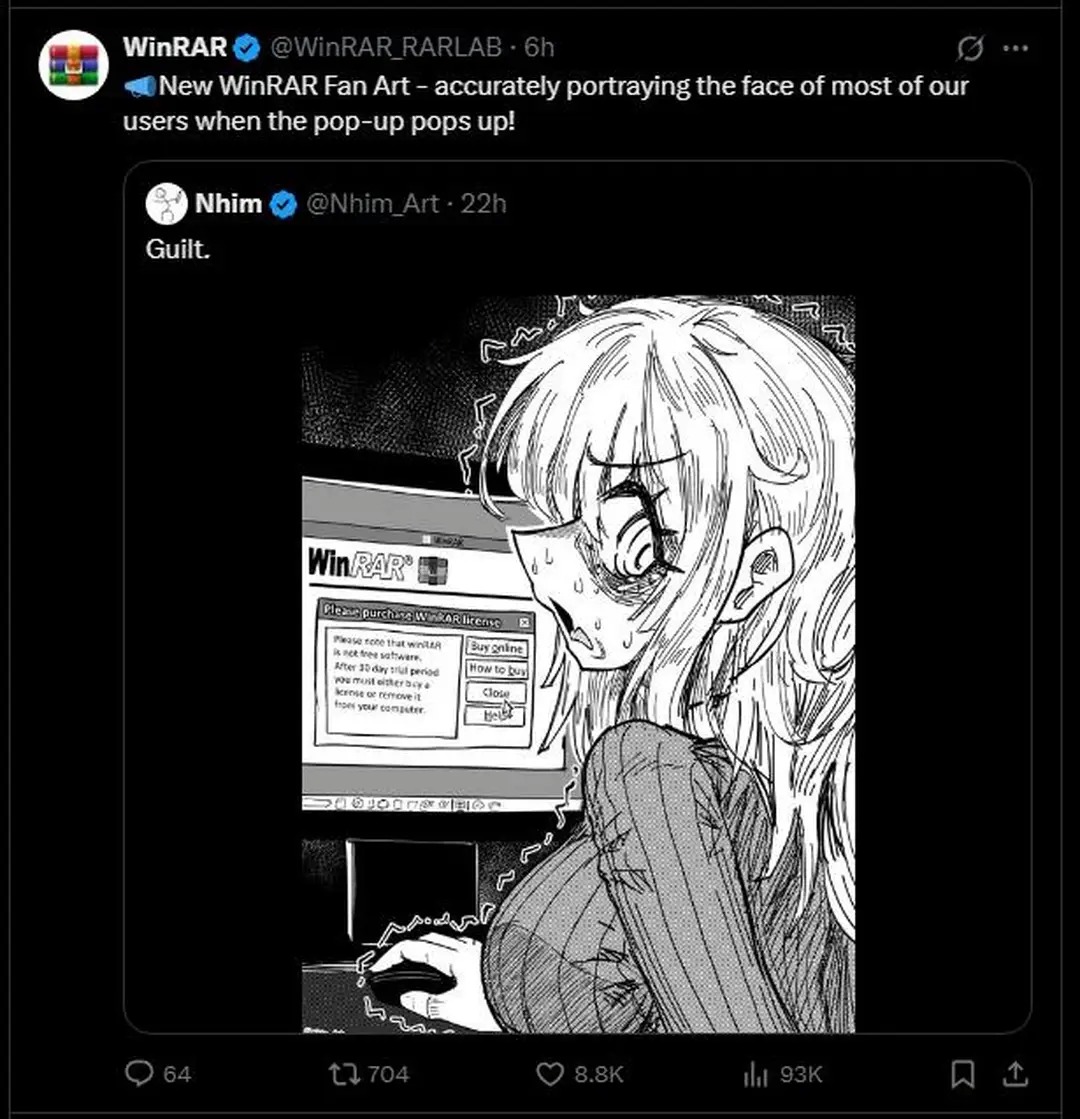This screenshot has height=1119, width=1080.
Task: Open the WinRAR profile avatar
Action: pos(74,65)
